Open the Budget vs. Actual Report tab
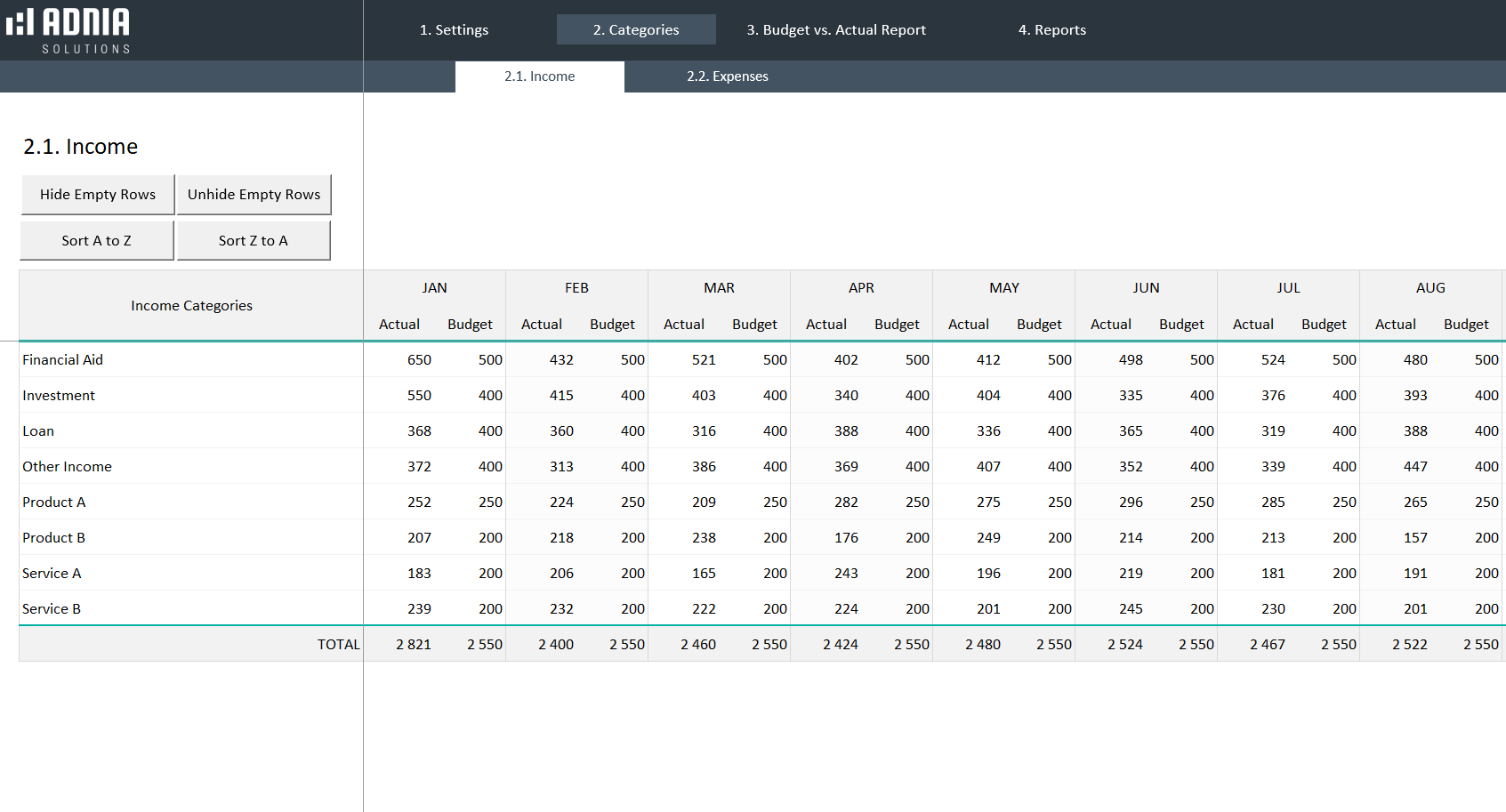The height and width of the screenshot is (812, 1506). [x=836, y=29]
